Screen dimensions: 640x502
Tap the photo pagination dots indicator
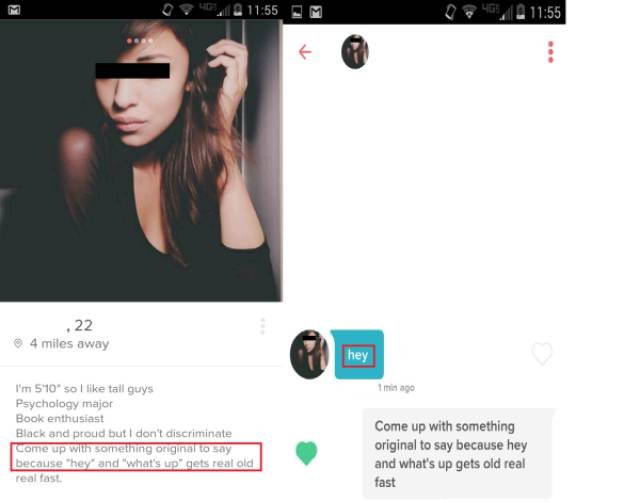pos(140,40)
